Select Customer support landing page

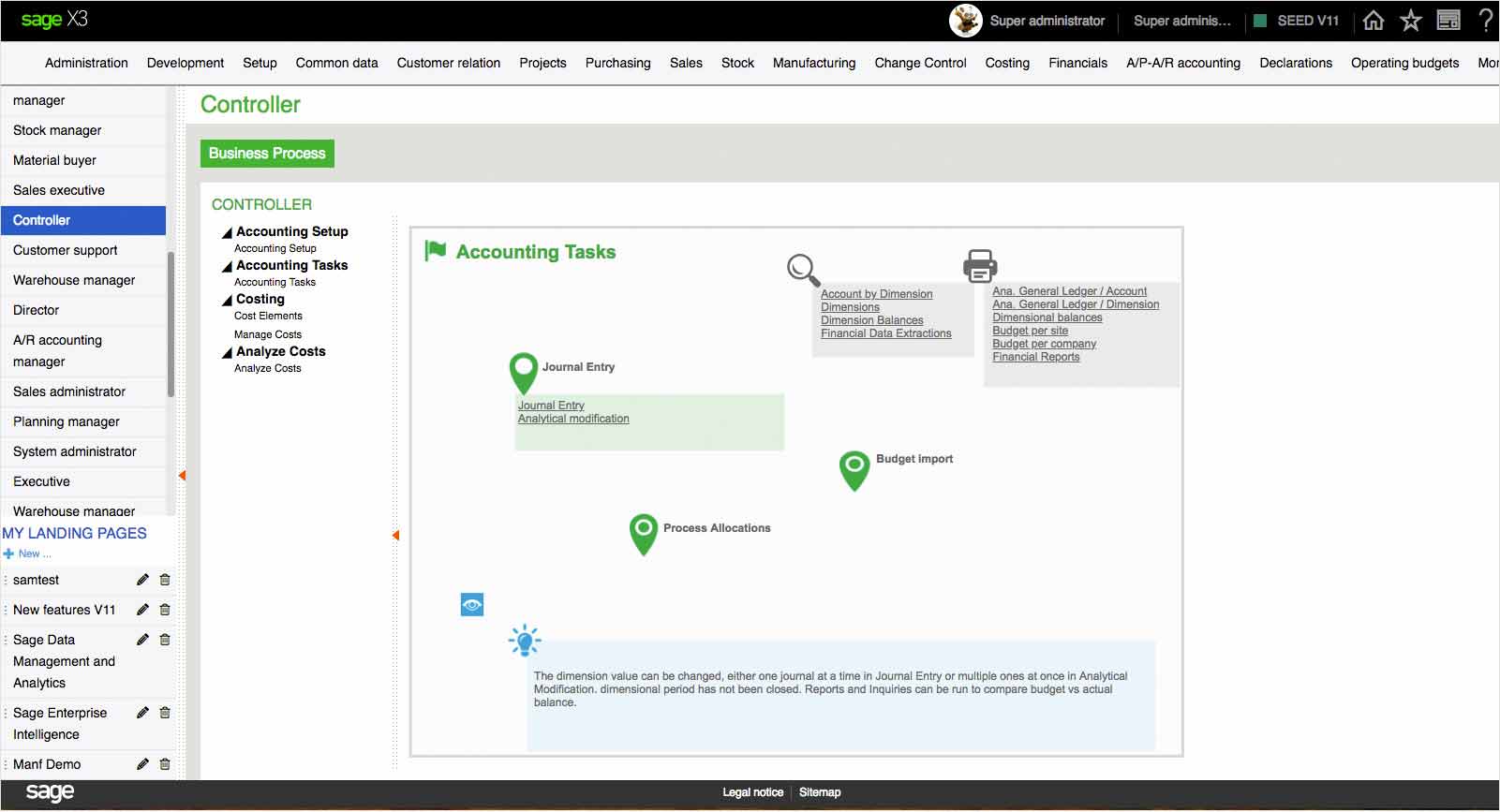(x=82, y=250)
